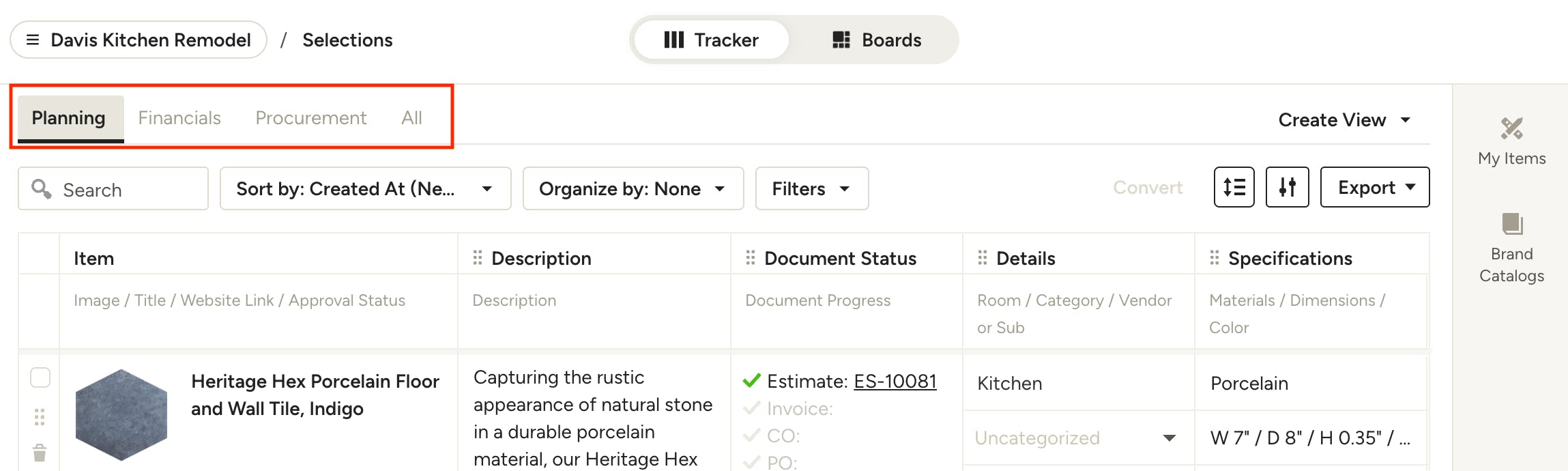
Task: Click the Specifications column drag handle
Action: [x=1215, y=258]
